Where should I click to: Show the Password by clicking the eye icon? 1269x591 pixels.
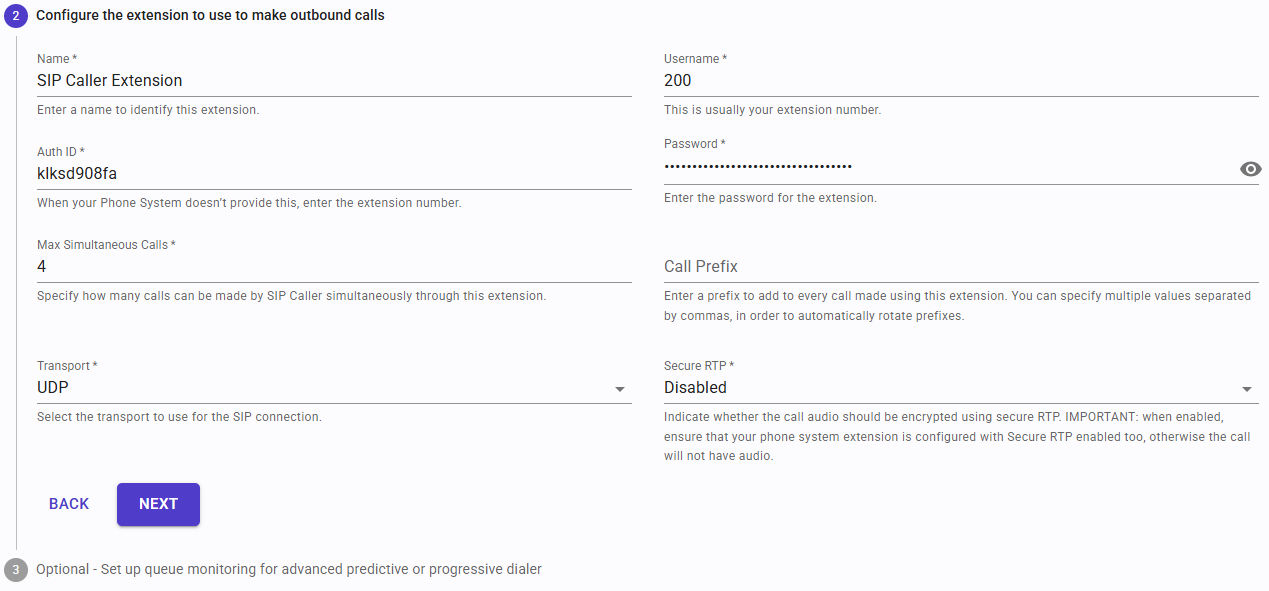coord(1250,169)
